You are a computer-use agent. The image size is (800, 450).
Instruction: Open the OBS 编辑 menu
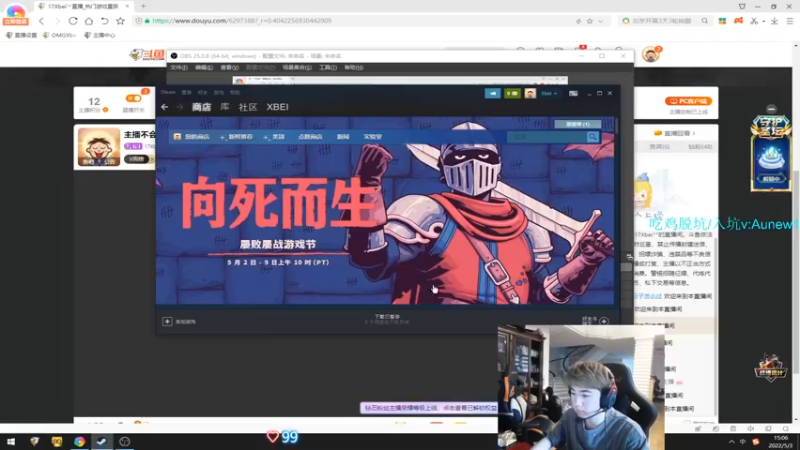coord(204,67)
